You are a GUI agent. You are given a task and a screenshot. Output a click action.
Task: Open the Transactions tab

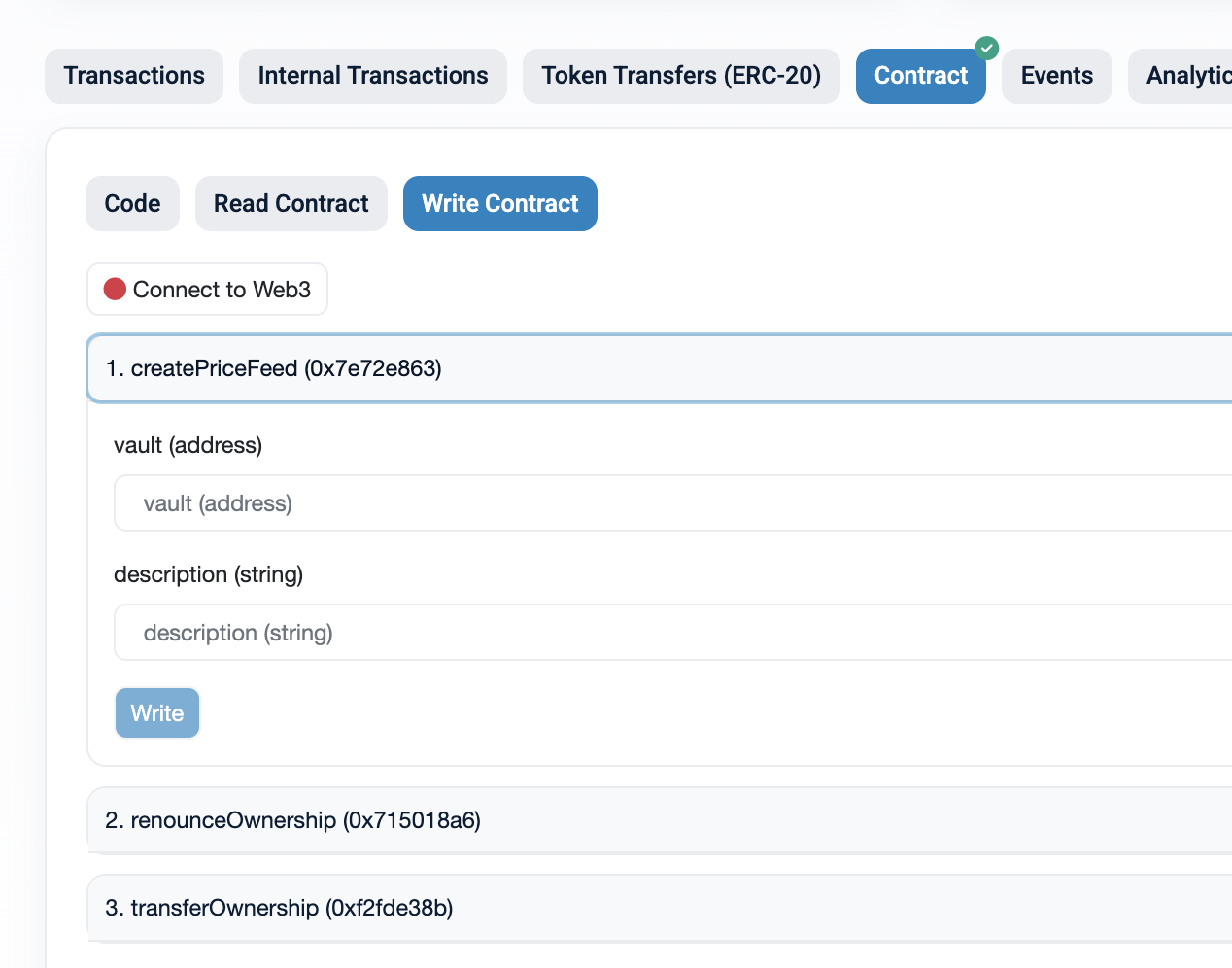pos(134,76)
